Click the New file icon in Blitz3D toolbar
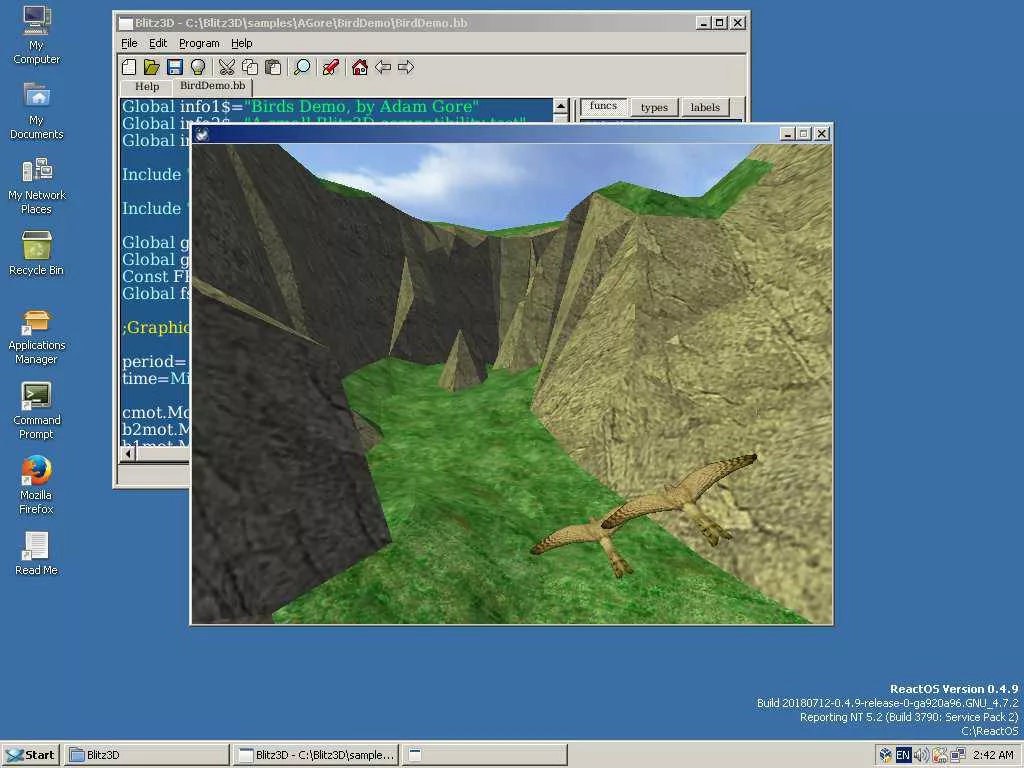This screenshot has width=1024, height=768. coord(129,67)
